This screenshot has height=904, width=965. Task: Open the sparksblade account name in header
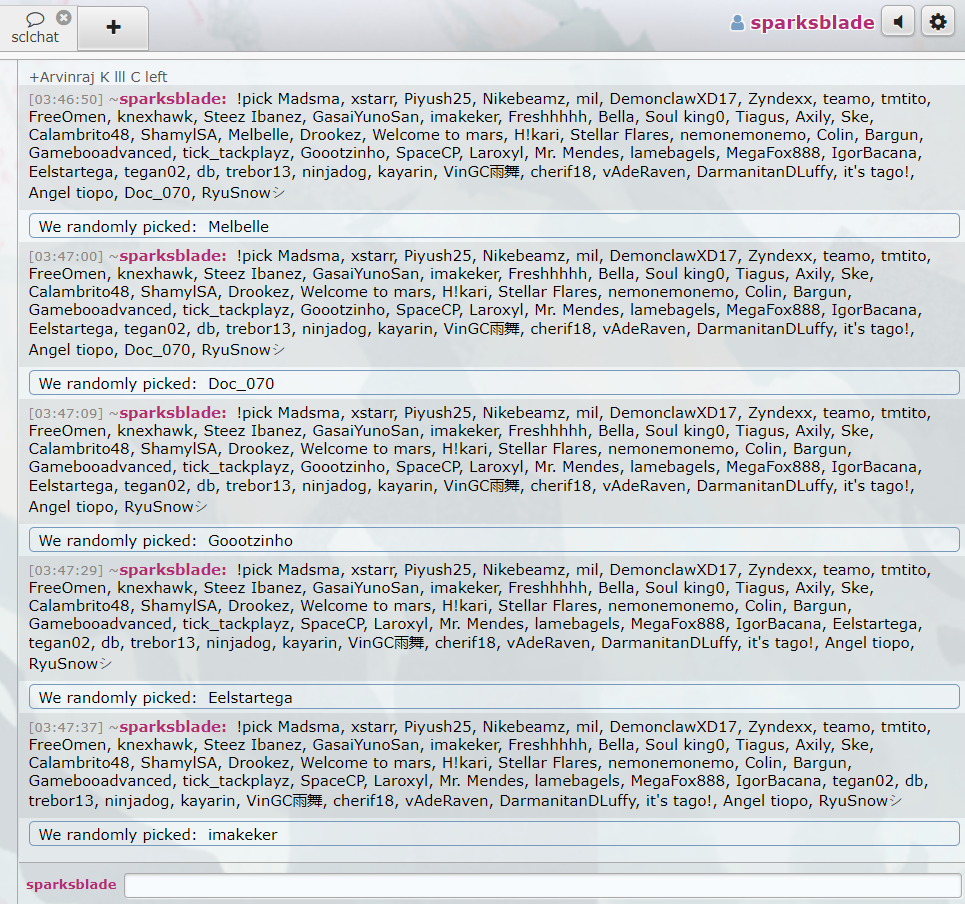[x=812, y=23]
